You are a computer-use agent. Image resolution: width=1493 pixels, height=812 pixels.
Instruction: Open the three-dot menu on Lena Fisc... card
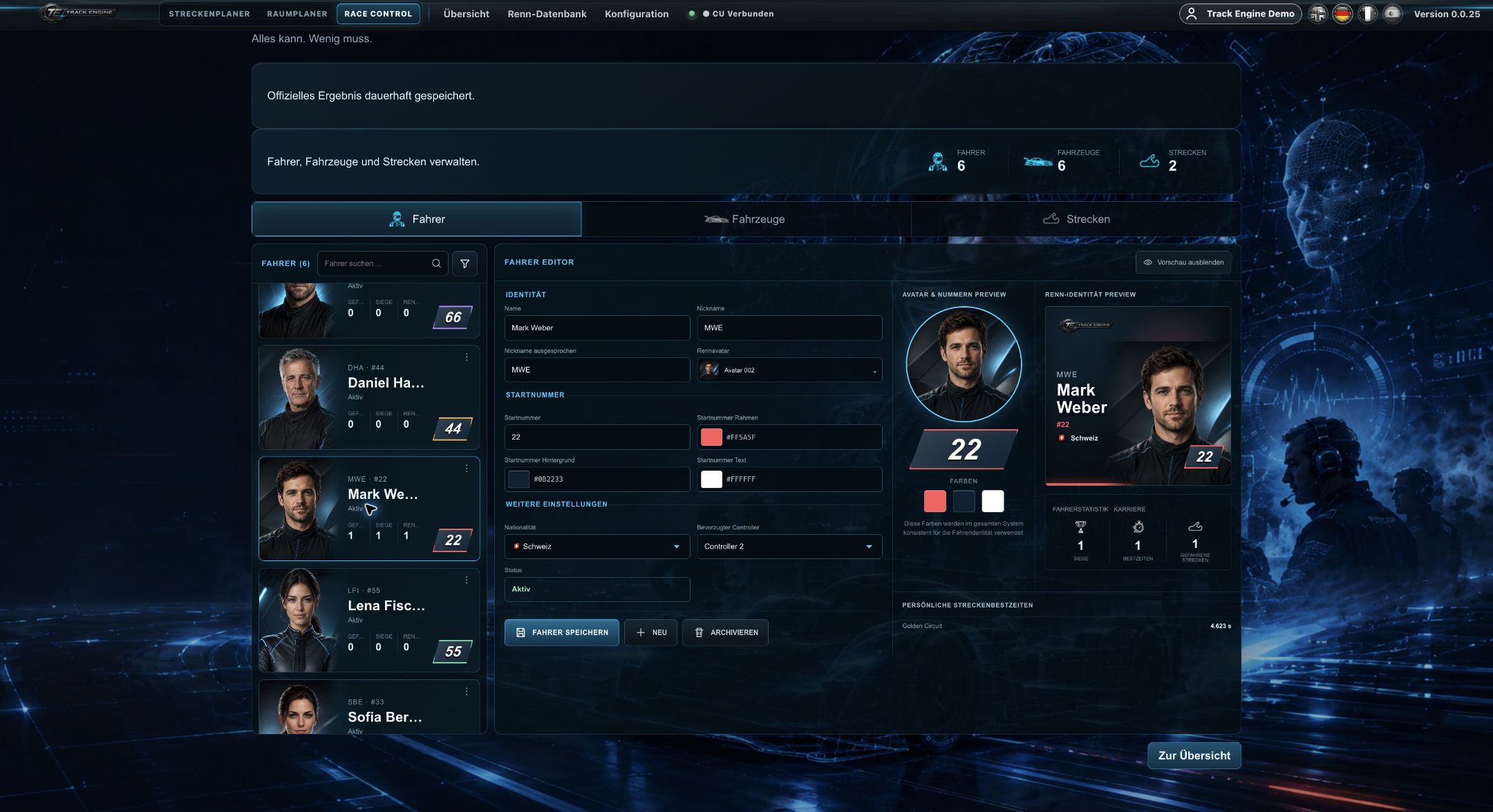click(467, 580)
